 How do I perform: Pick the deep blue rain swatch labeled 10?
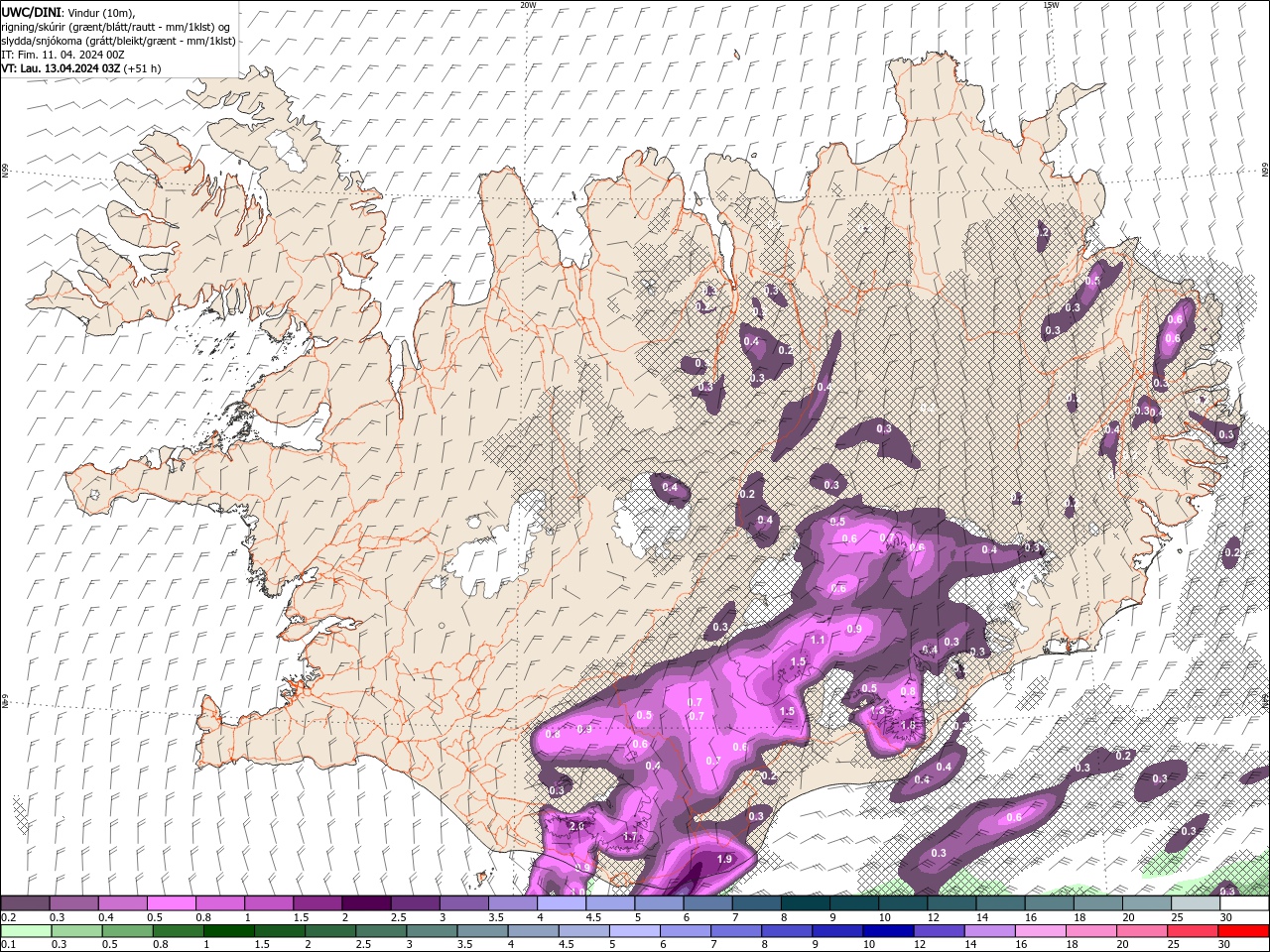click(887, 931)
